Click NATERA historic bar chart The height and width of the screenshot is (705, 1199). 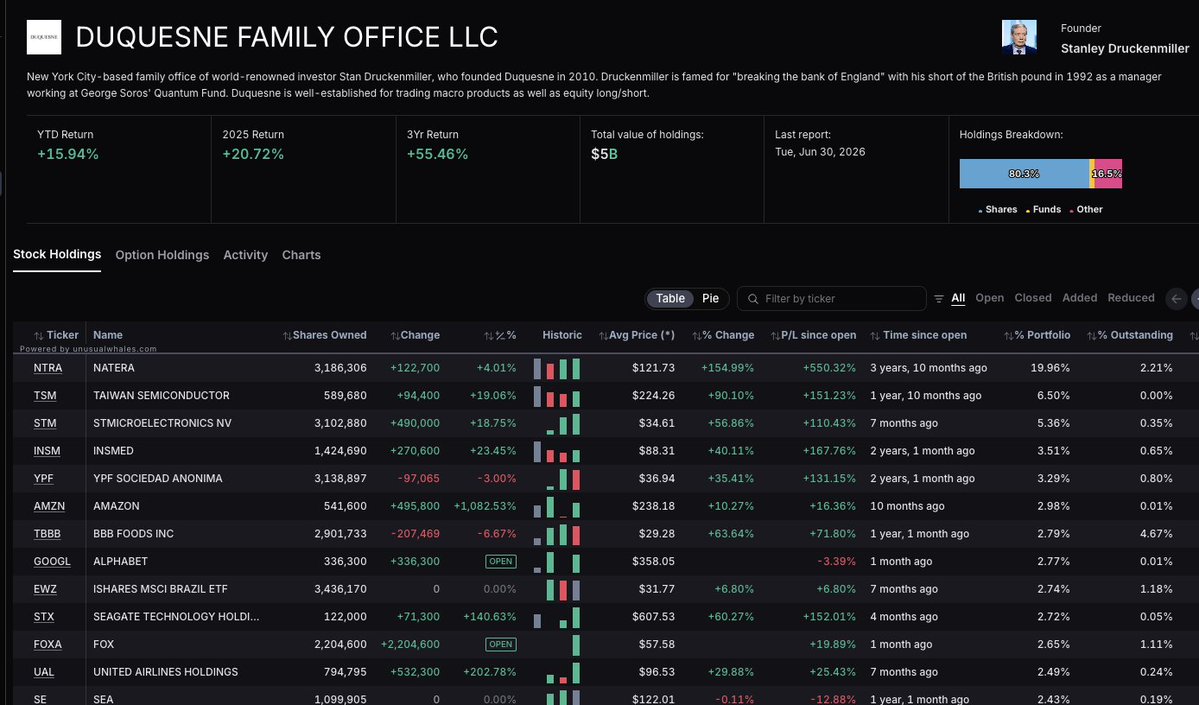(557, 369)
